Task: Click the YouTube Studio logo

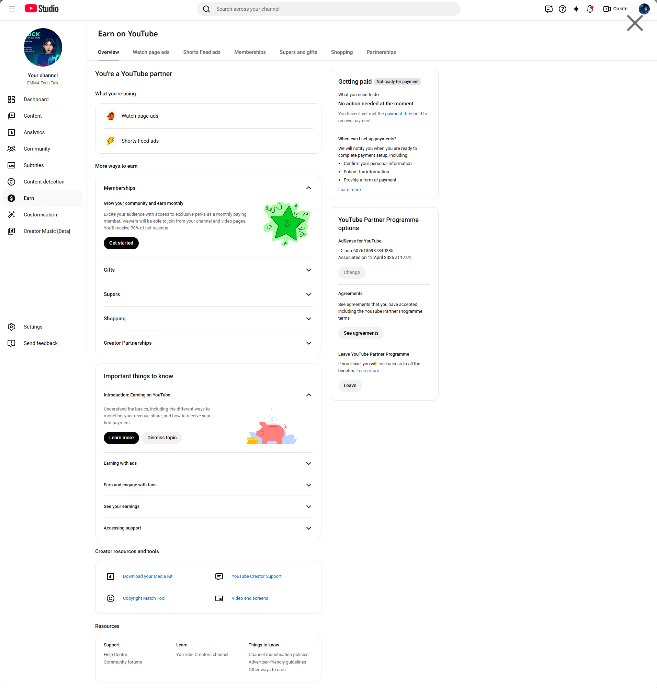Action: point(42,8)
